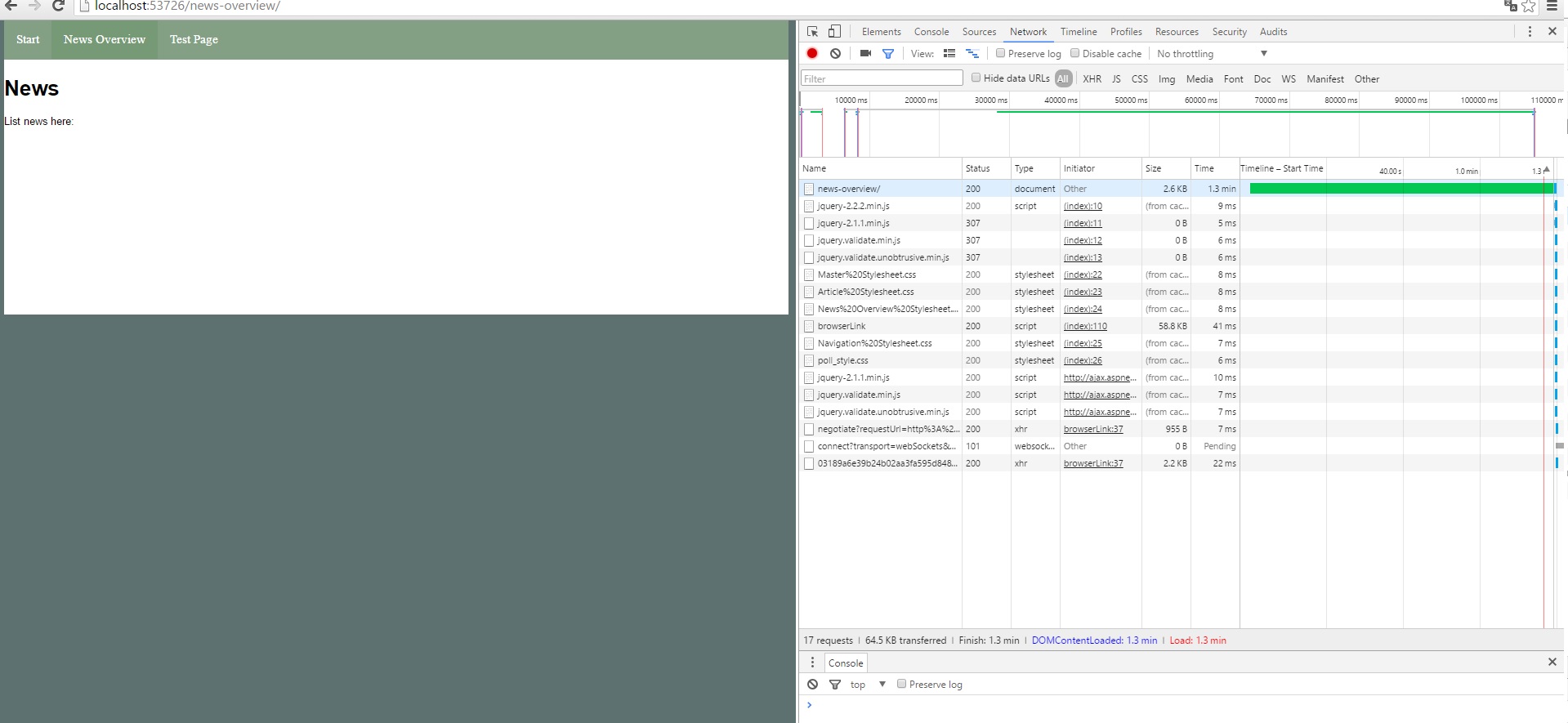This screenshot has width=1568, height=723.
Task: Click the capture screenshots camera icon
Action: tap(865, 54)
